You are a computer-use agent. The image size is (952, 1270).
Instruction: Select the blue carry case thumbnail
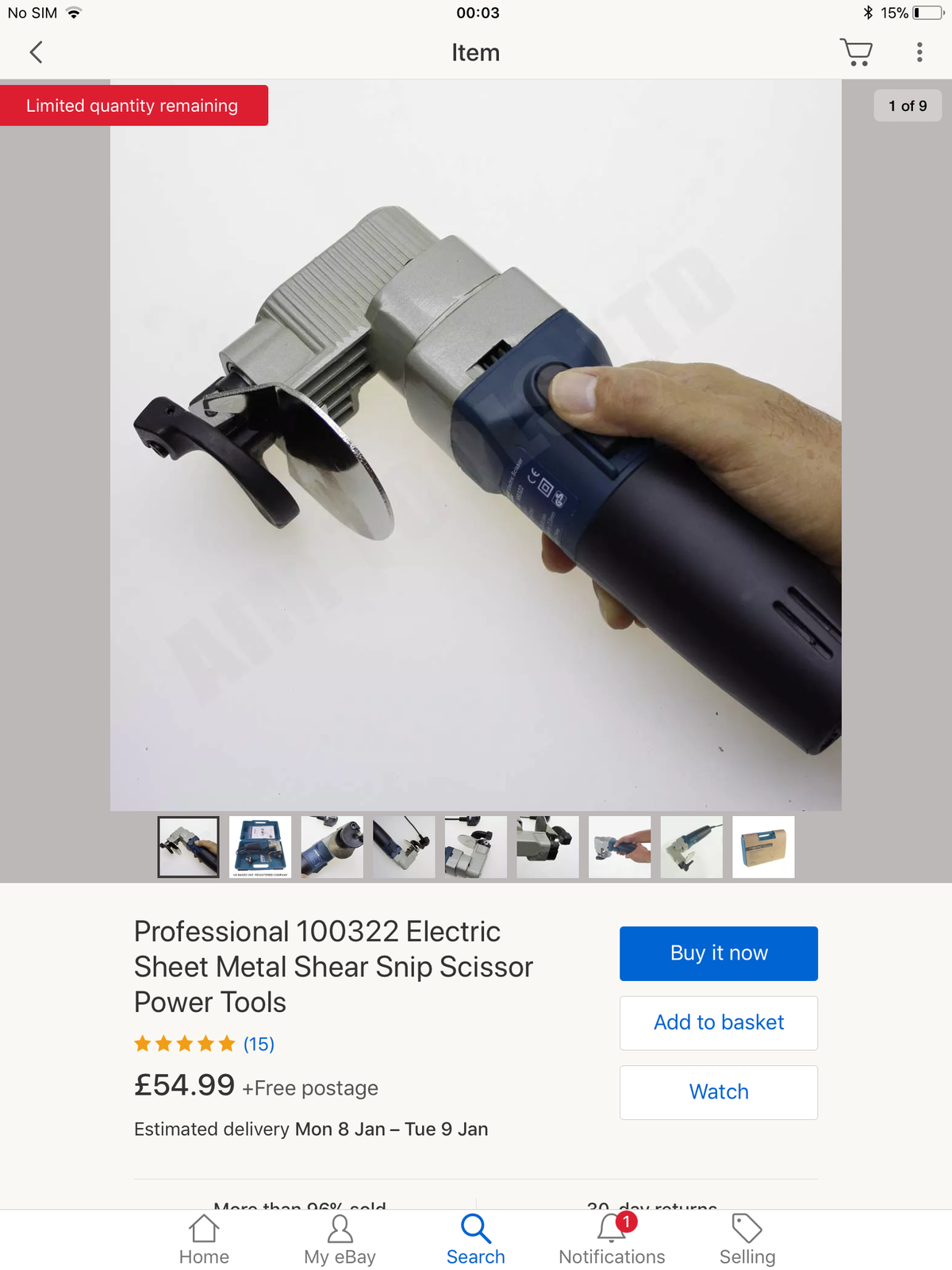pos(260,847)
